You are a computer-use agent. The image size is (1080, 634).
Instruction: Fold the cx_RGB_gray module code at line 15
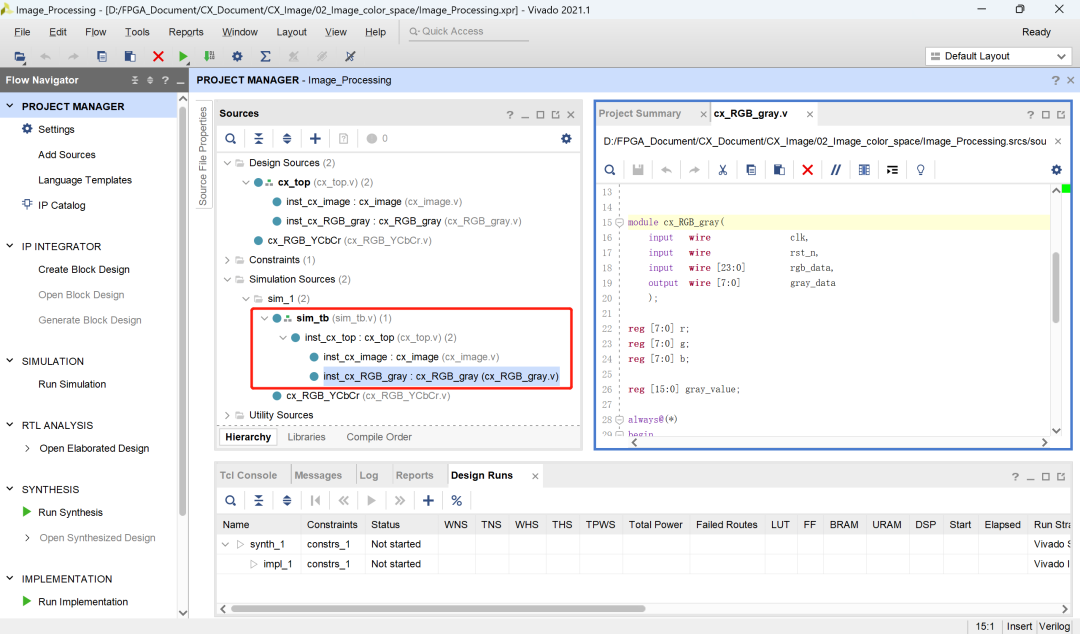tap(620, 222)
